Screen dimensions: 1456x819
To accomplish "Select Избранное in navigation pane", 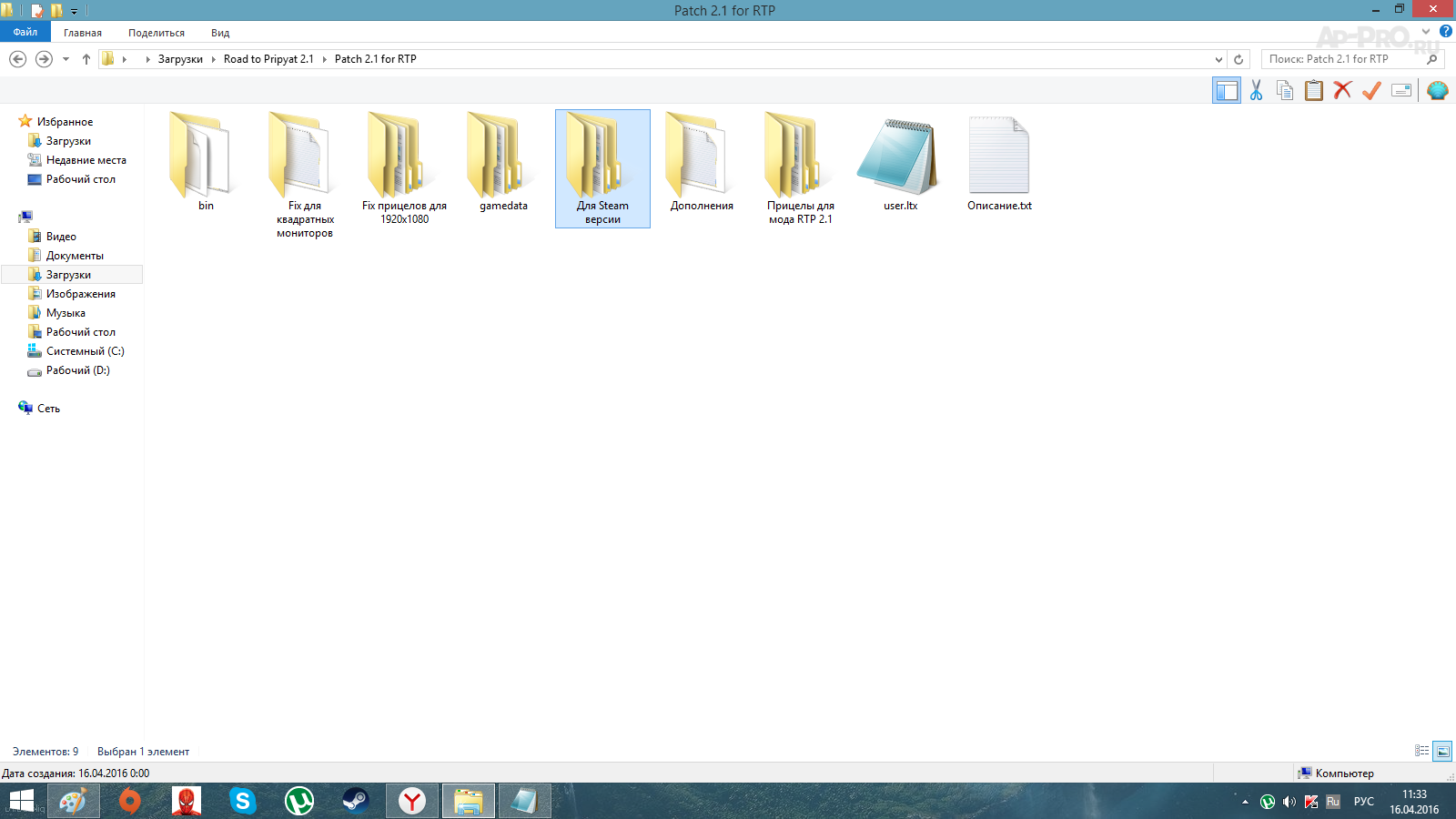I will click(65, 122).
